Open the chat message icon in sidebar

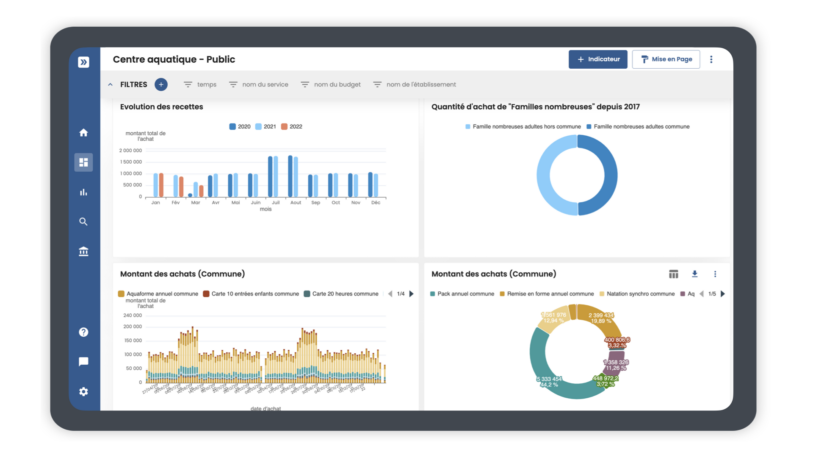[83, 362]
